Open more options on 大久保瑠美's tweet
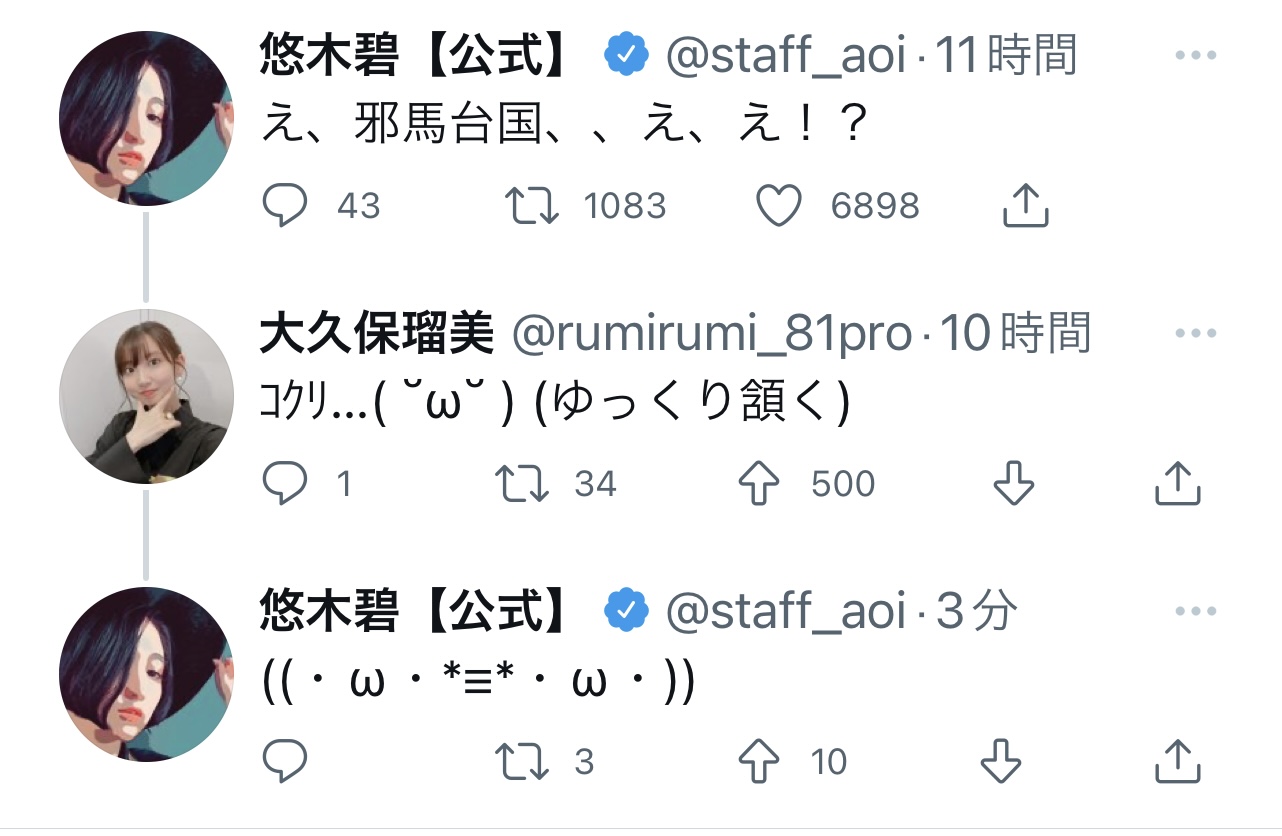 tap(1195, 335)
